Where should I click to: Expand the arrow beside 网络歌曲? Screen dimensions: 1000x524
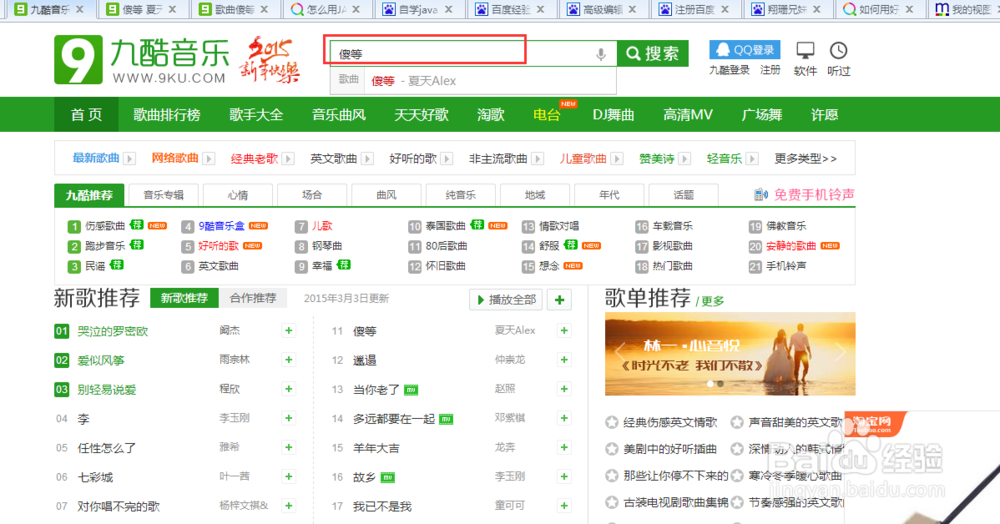[209, 159]
